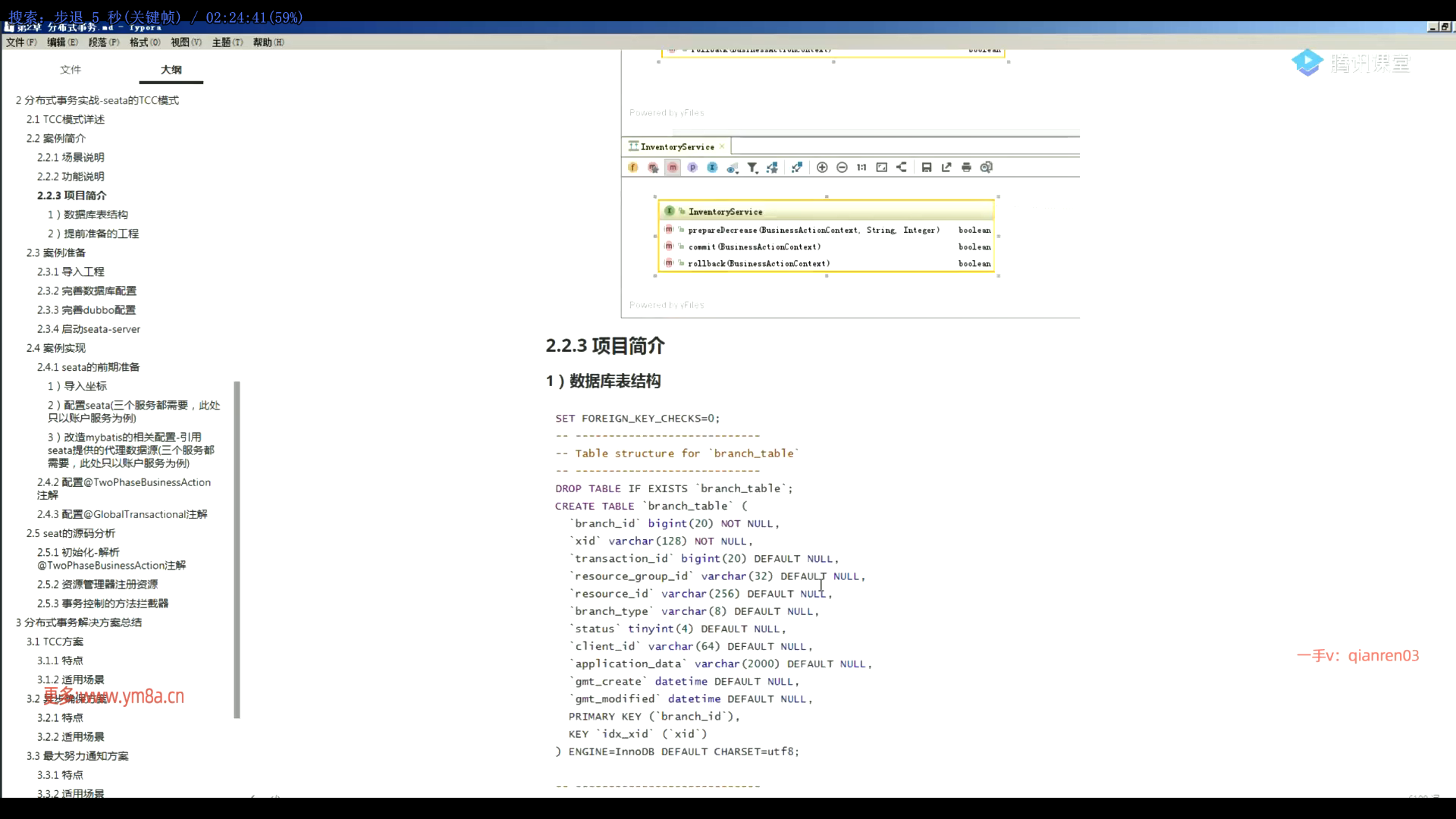Switch to the 文件 sidebar tab
Screen dimensions: 1456x819
coord(71,70)
